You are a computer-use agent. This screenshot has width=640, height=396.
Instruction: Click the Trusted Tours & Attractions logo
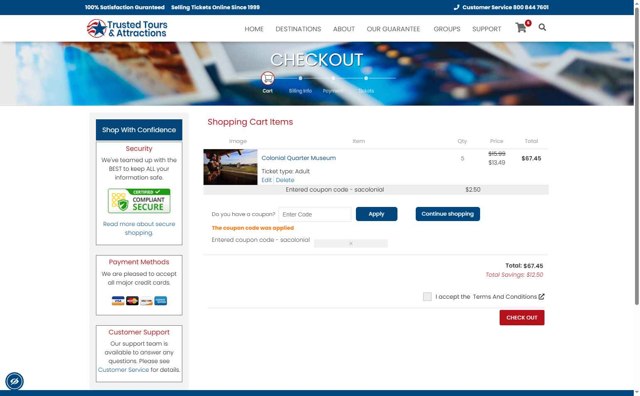[x=127, y=29]
